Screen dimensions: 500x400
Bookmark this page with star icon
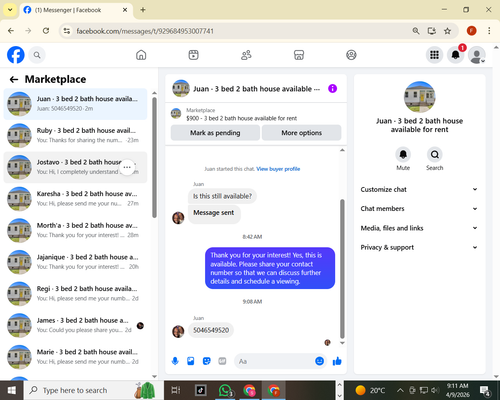click(447, 31)
